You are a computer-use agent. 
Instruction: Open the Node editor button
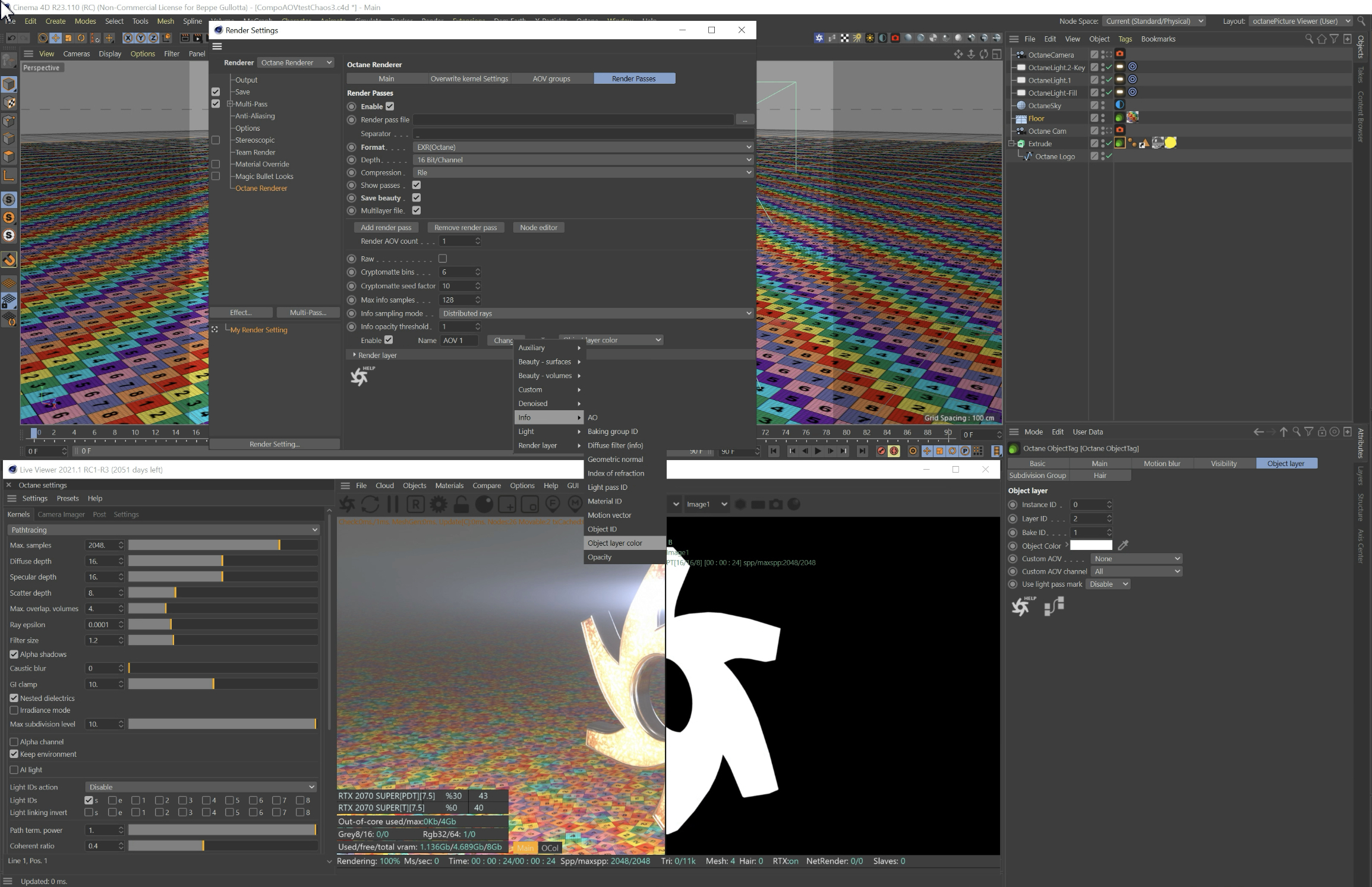point(538,228)
